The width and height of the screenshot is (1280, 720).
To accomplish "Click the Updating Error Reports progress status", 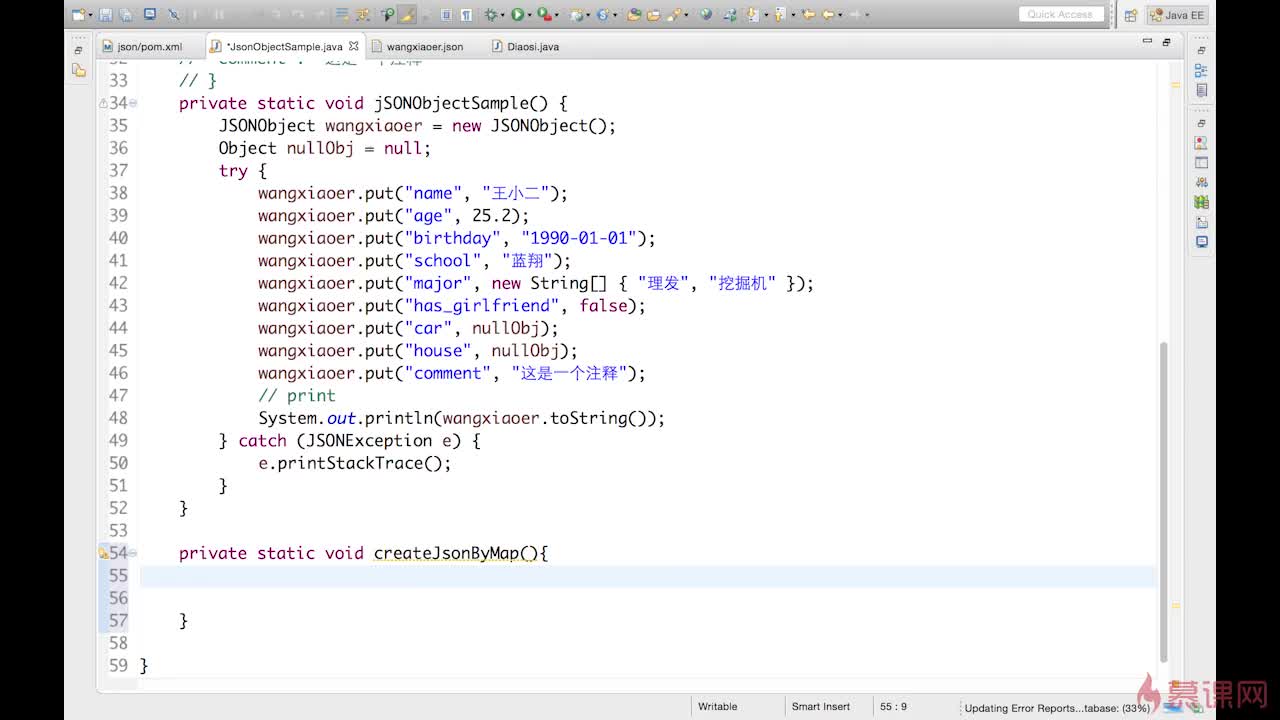I will [1057, 708].
